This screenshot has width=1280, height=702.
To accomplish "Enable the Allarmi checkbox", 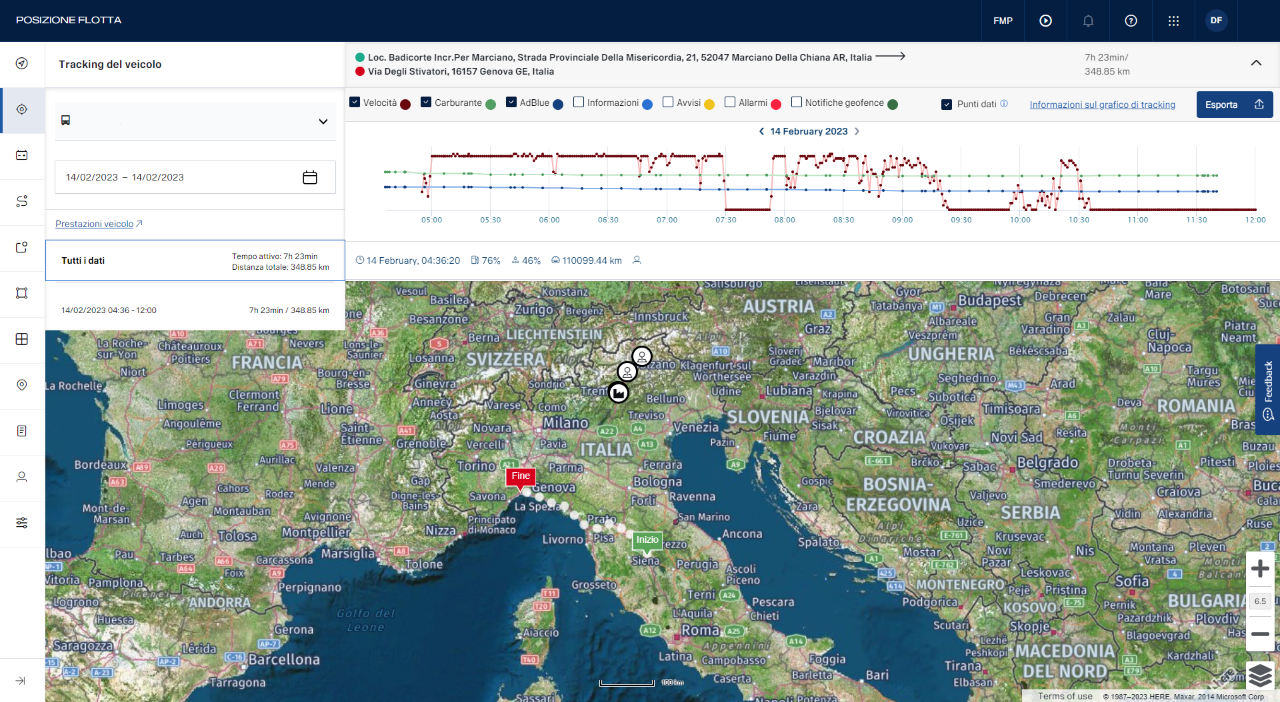I will (x=730, y=102).
